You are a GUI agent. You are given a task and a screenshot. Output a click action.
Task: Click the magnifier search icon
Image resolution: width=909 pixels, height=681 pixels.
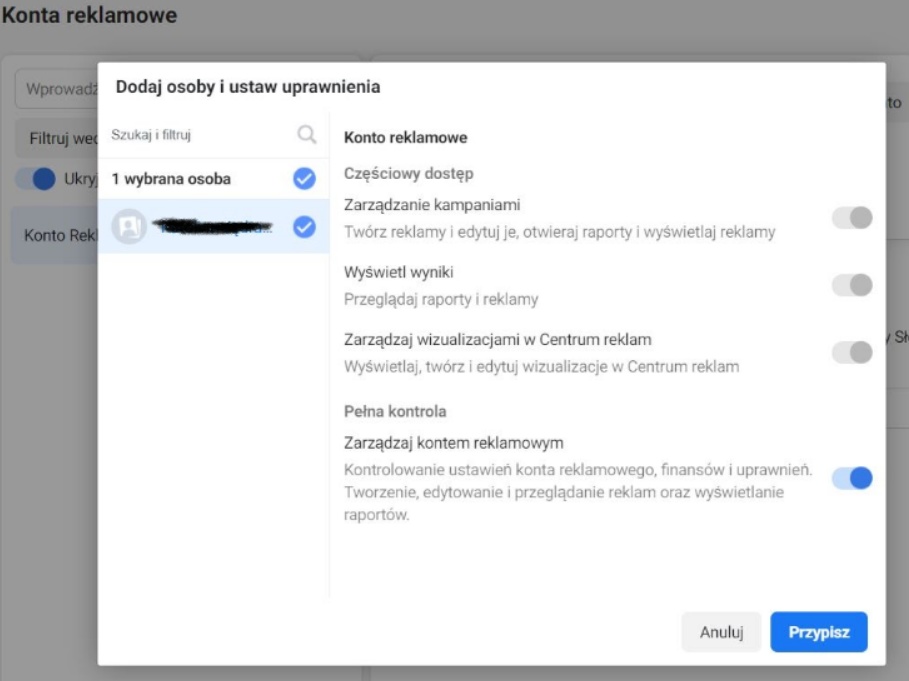point(307,135)
